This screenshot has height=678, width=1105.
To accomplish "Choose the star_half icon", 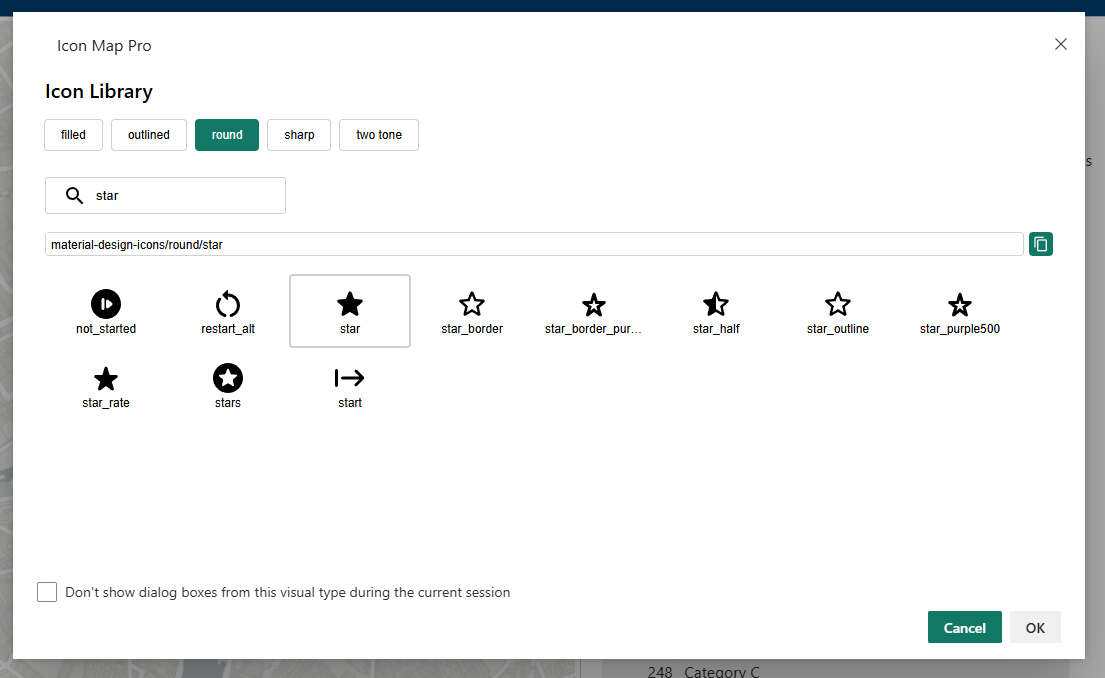I will [715, 310].
